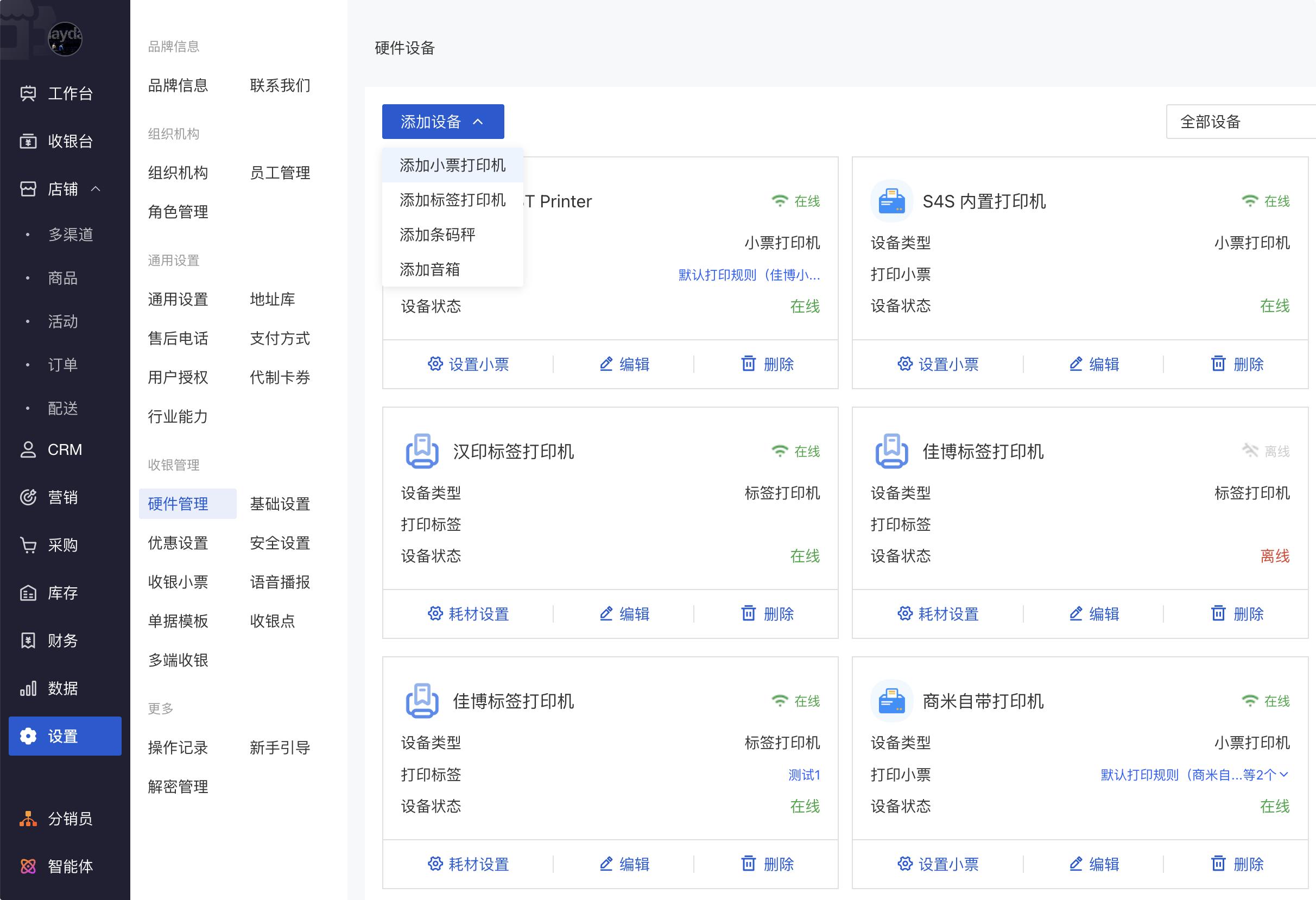Collapse the 添加设备 dropdown button
Image resolution: width=1316 pixels, height=900 pixels.
(443, 122)
